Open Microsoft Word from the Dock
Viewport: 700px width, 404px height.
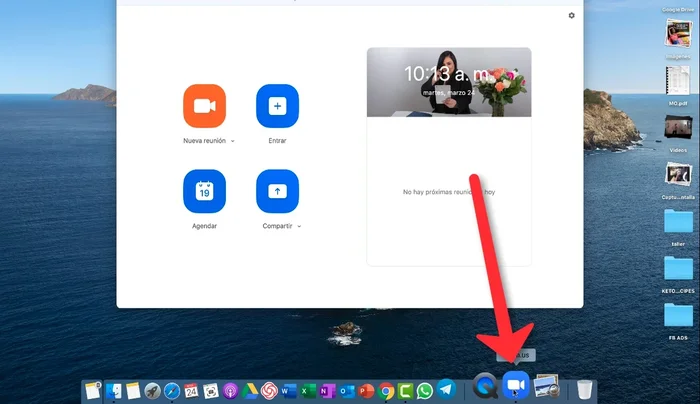(290, 390)
